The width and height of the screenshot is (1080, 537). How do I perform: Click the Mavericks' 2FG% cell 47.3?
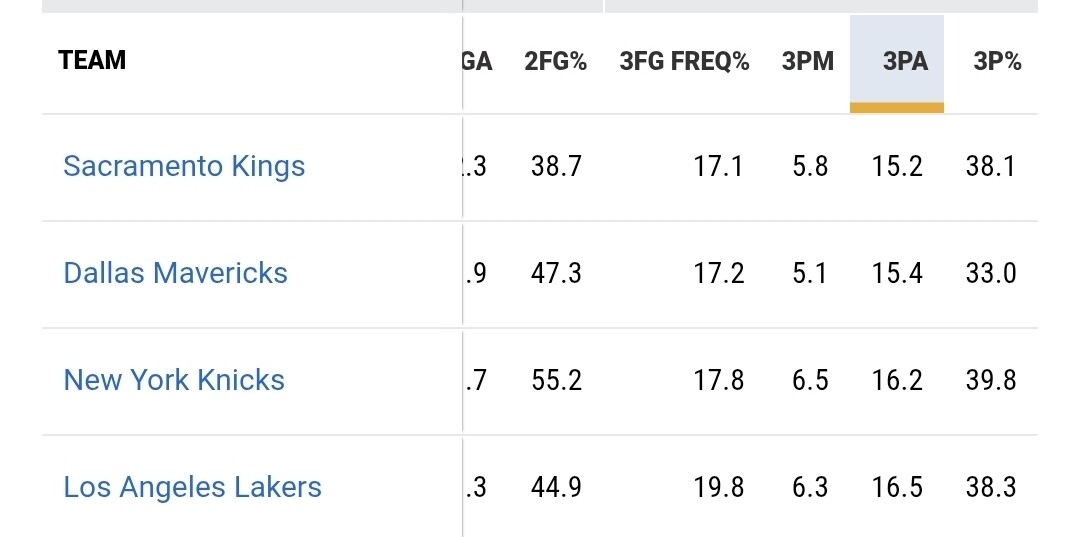(556, 273)
